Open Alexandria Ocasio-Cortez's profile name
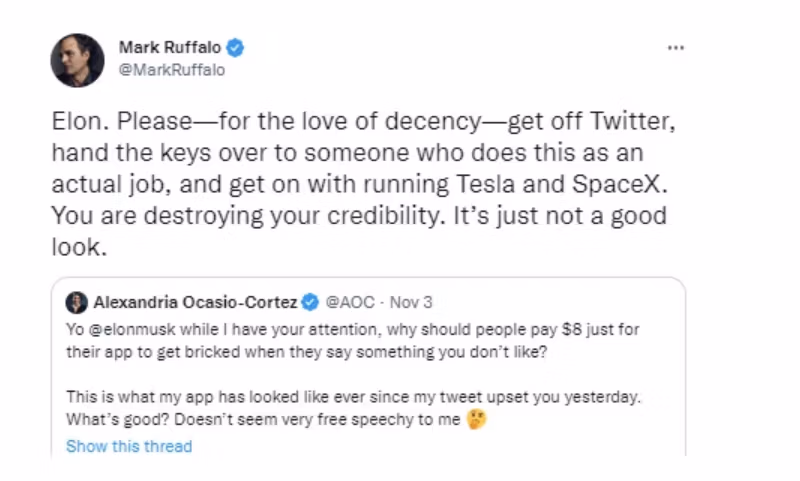This screenshot has width=800, height=481. (196, 302)
